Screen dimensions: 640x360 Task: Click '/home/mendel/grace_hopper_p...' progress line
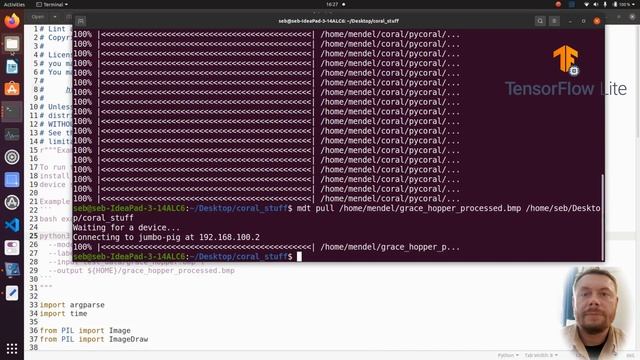[x=390, y=247]
